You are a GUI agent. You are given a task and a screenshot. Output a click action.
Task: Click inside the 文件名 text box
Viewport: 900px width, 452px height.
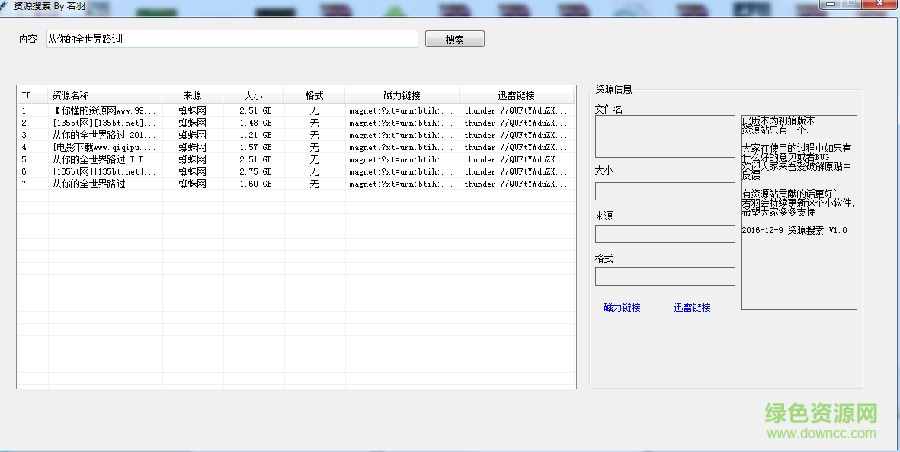pos(665,137)
